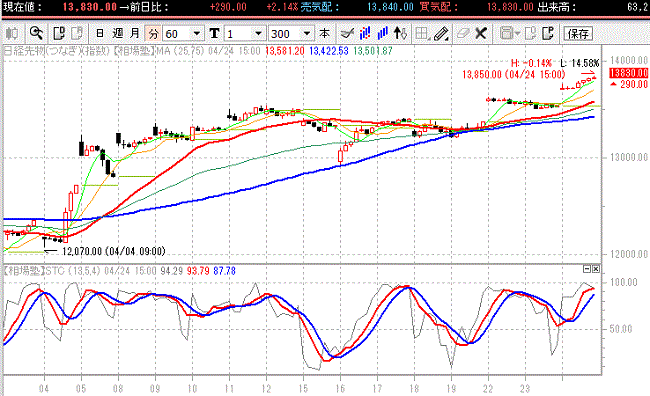Click the grayed paste chart icon
This screenshot has height=396, width=650.
tap(77, 33)
